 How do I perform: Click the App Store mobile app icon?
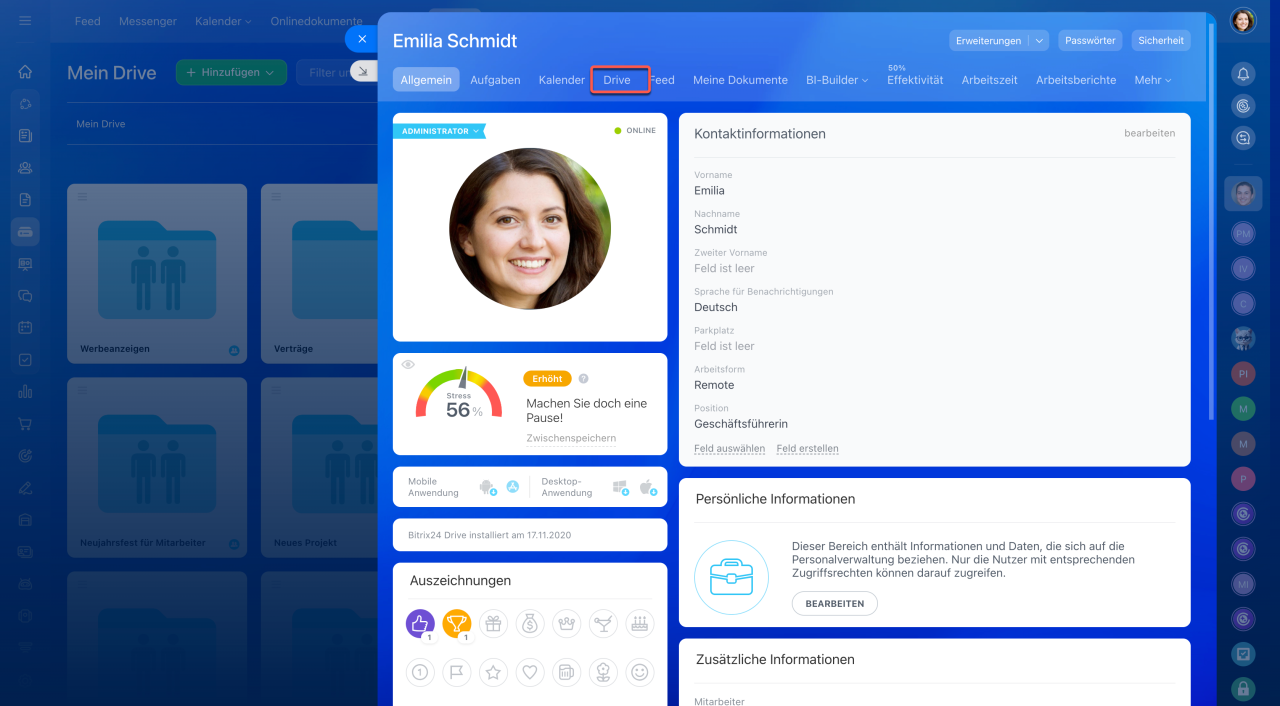512,487
